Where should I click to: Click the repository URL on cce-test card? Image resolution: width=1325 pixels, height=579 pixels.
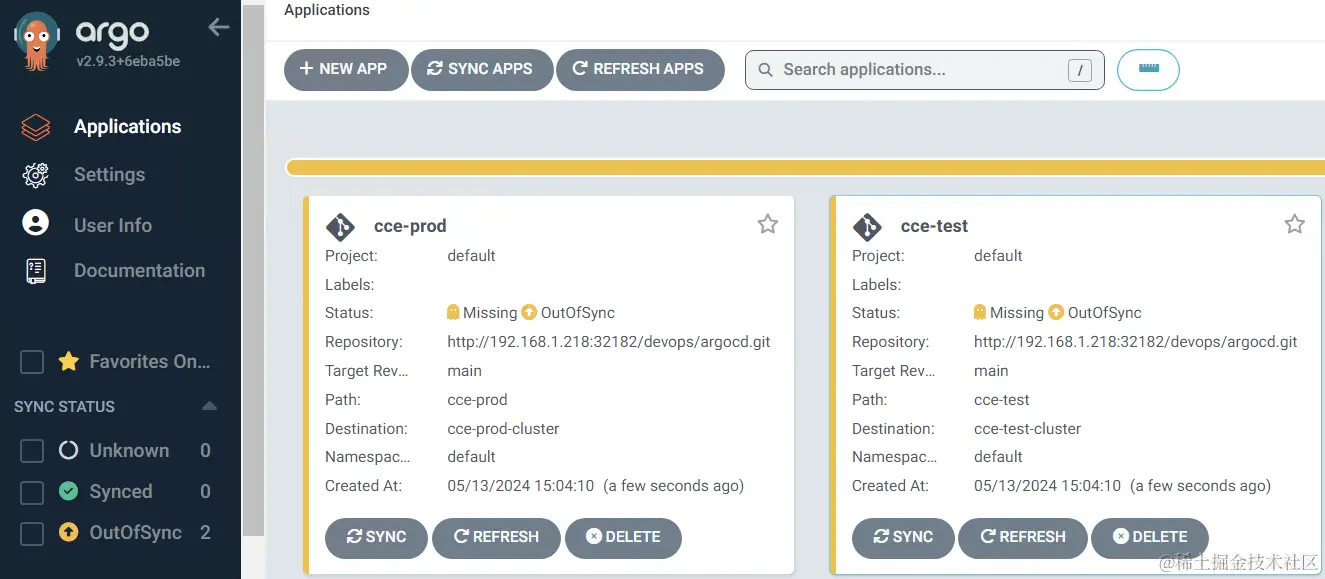(1136, 342)
